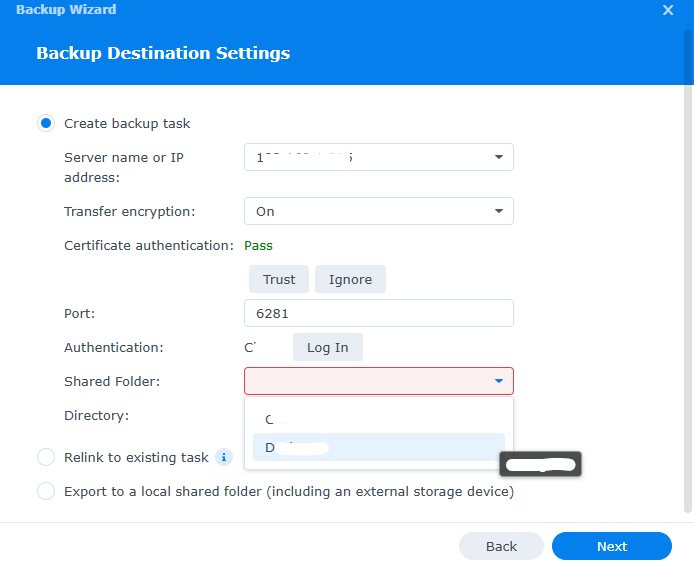Click the green Pass certificate status
Image resolution: width=694 pixels, height=565 pixels.
258,246
